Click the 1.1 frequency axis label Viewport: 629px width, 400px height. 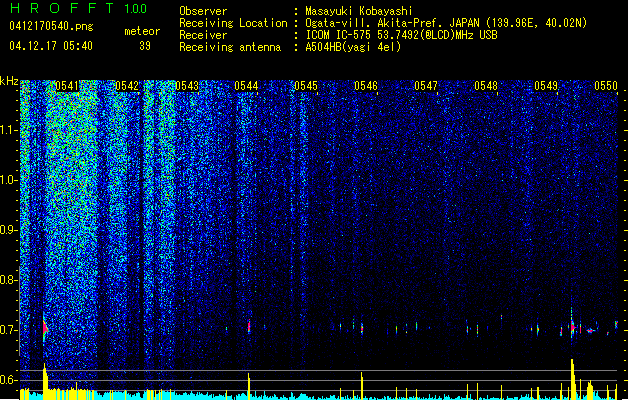(x=9, y=130)
